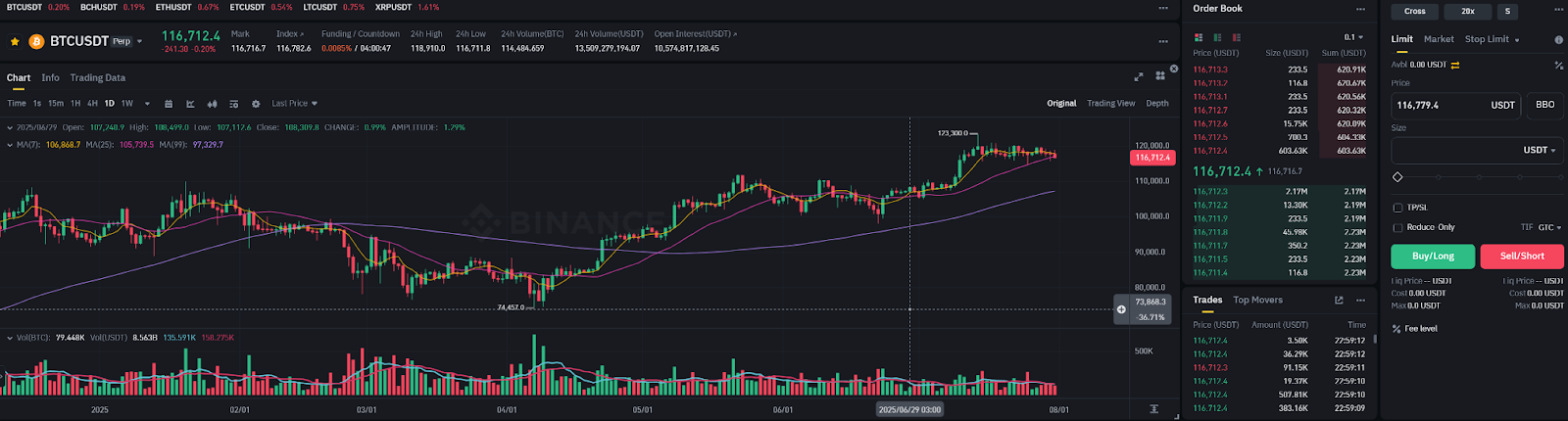Click the Buy/Long button
The image size is (1568, 421).
(x=1433, y=257)
